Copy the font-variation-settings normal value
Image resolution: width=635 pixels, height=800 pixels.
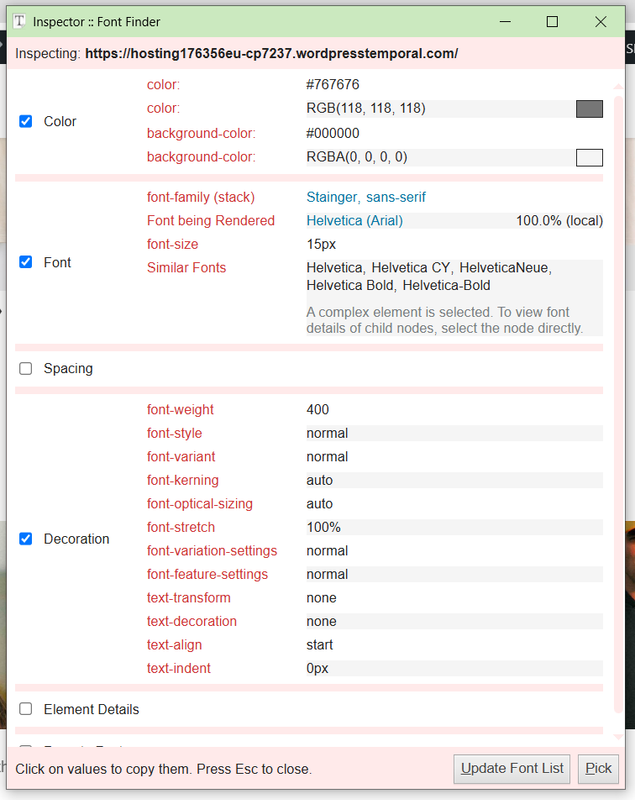327,551
